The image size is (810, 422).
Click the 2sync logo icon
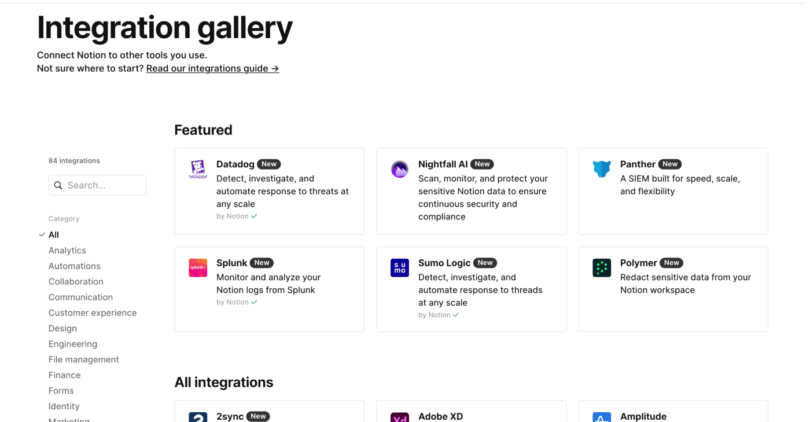(198, 417)
